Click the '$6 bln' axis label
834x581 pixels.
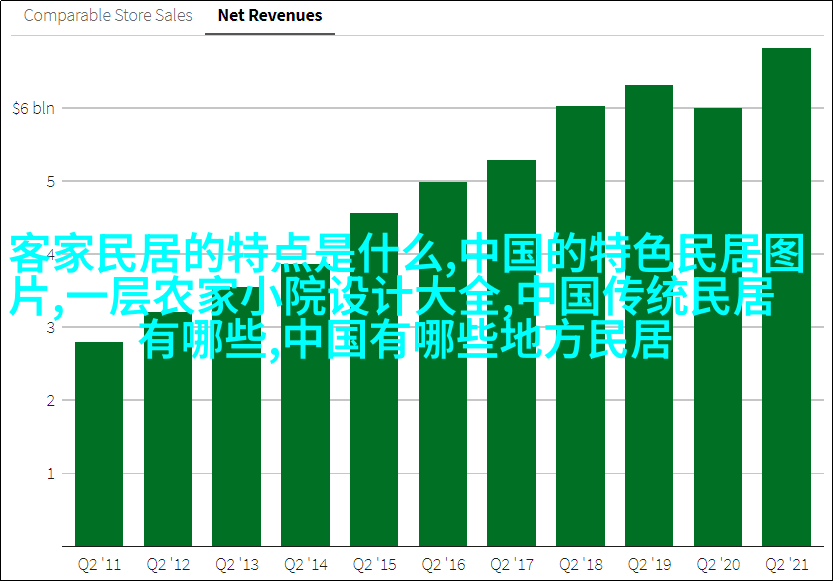point(34,108)
